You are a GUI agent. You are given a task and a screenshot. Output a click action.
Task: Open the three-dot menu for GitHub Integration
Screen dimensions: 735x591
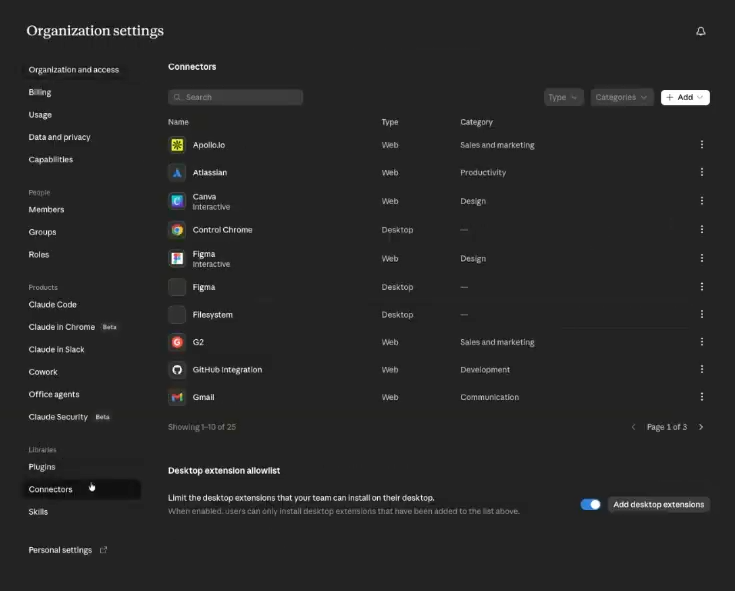(702, 369)
